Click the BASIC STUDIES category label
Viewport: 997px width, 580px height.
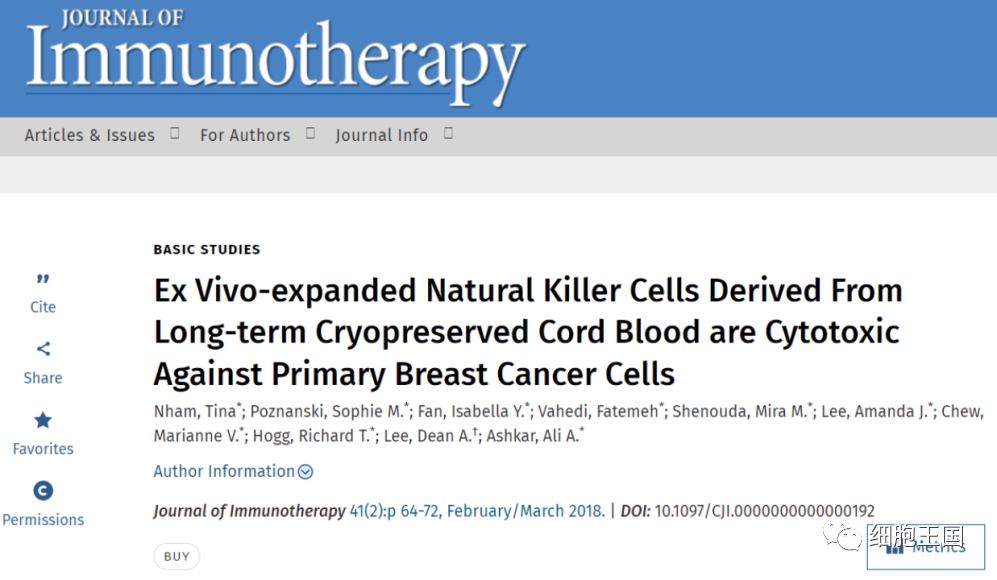(206, 249)
